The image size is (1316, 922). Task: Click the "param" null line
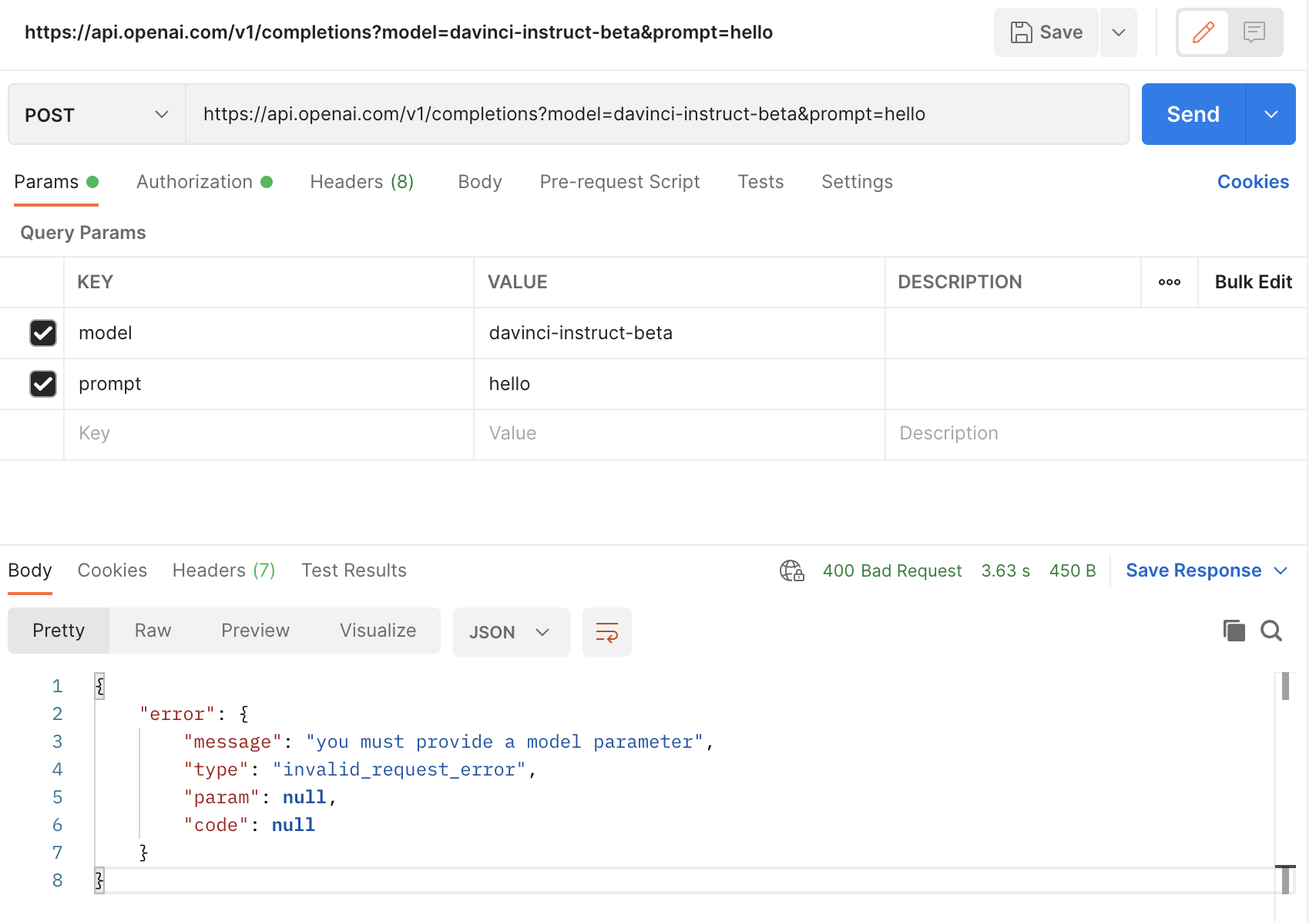260,797
